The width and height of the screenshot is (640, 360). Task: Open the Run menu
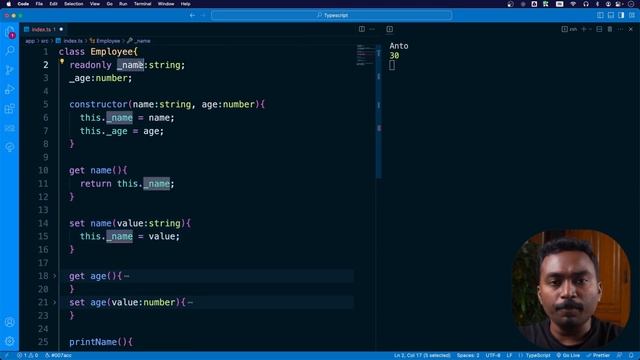tap(123, 4)
